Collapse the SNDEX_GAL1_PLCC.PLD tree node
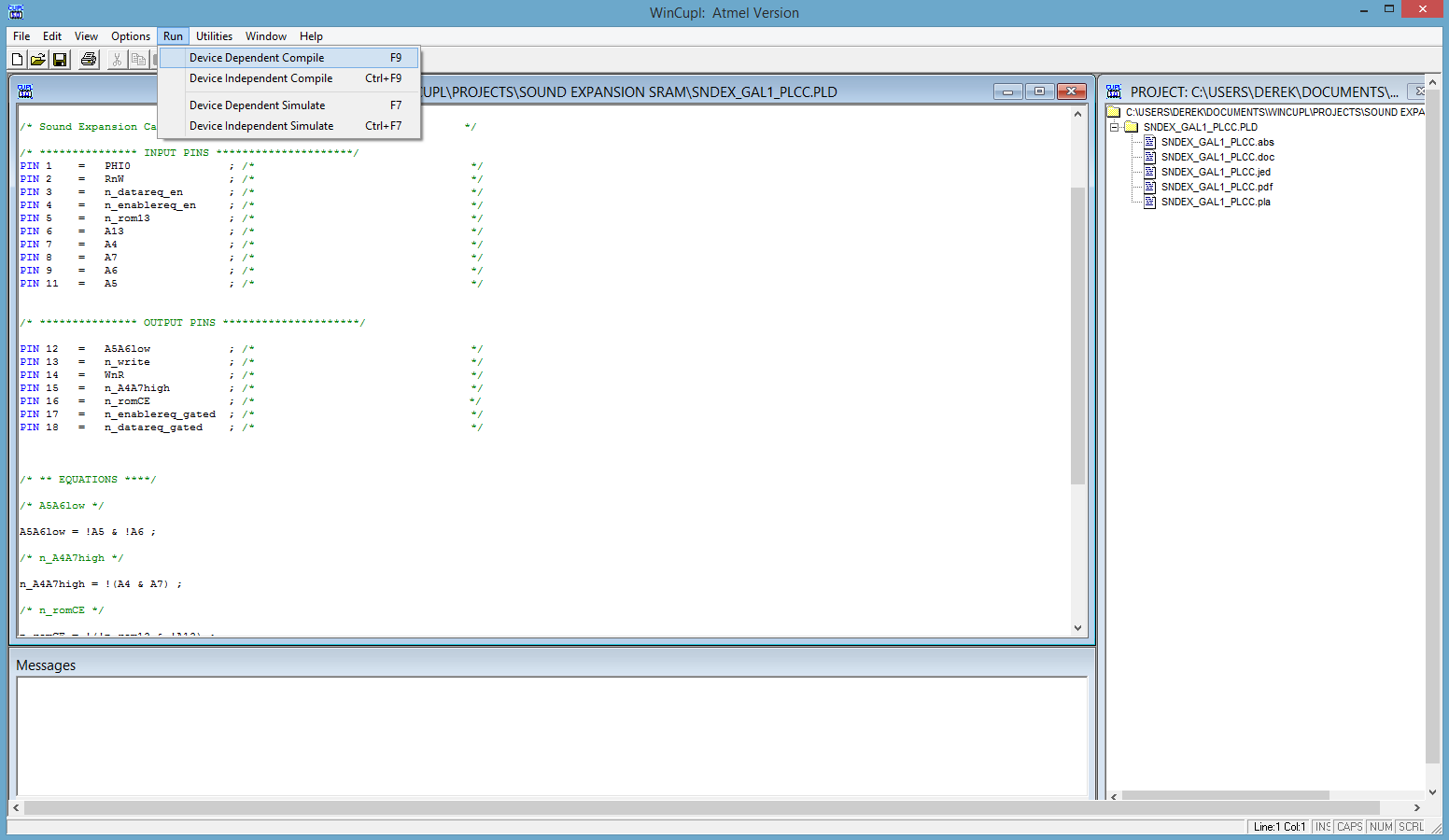This screenshot has height=840, width=1449. point(1114,127)
